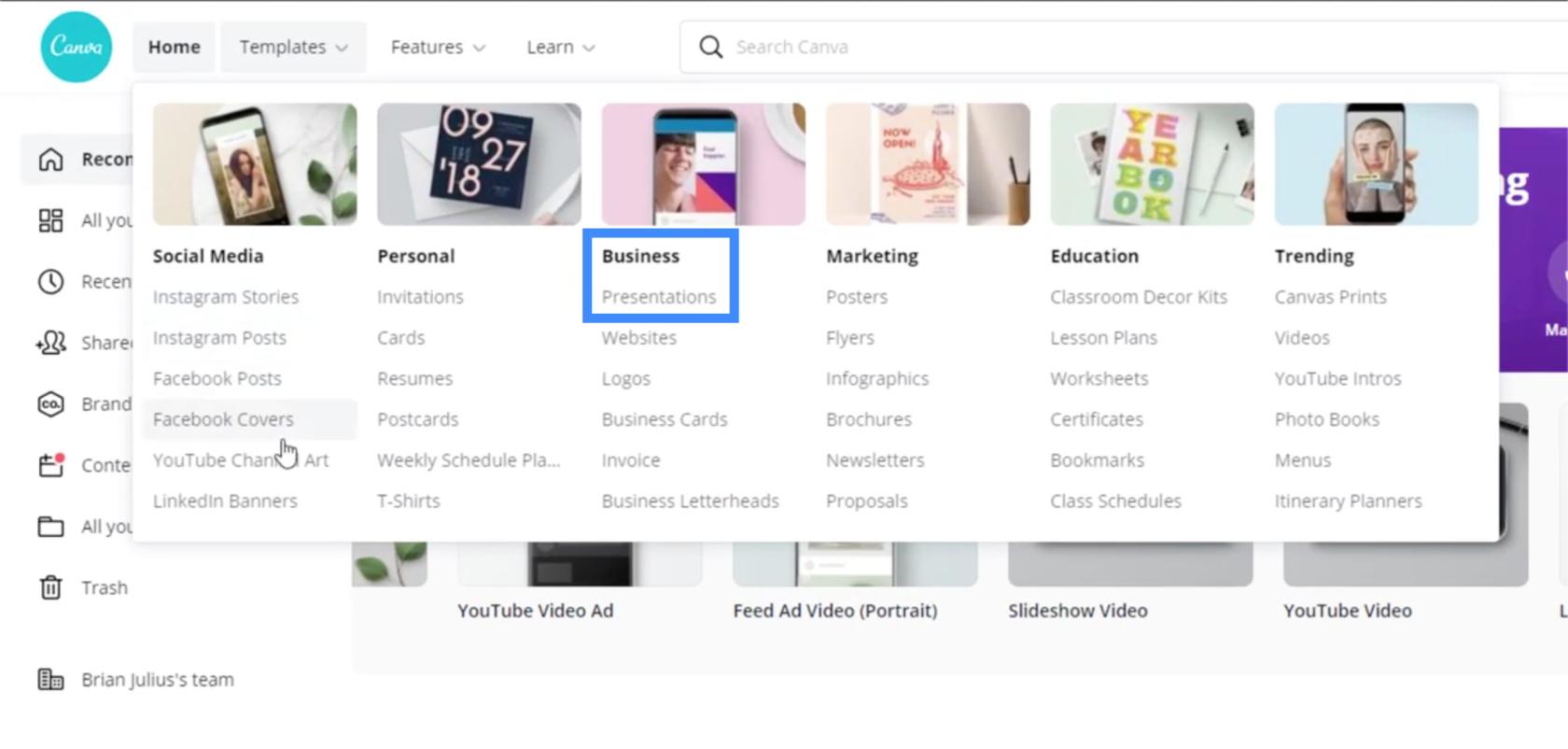Select Classroom Decor Kits
The width and height of the screenshot is (1568, 749).
point(1139,297)
